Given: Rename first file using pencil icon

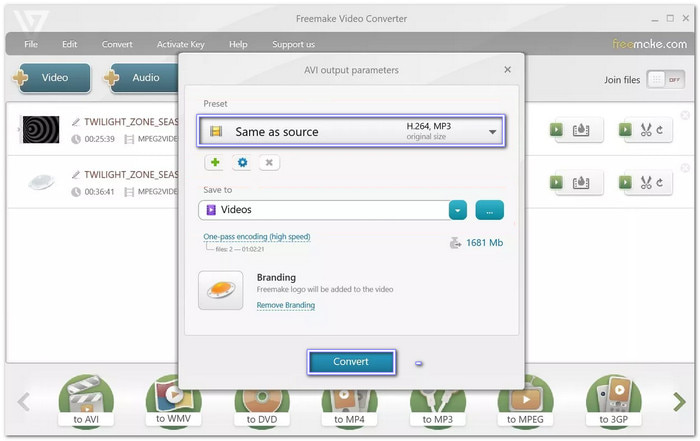Looking at the screenshot, I should pyautogui.click(x=76, y=122).
